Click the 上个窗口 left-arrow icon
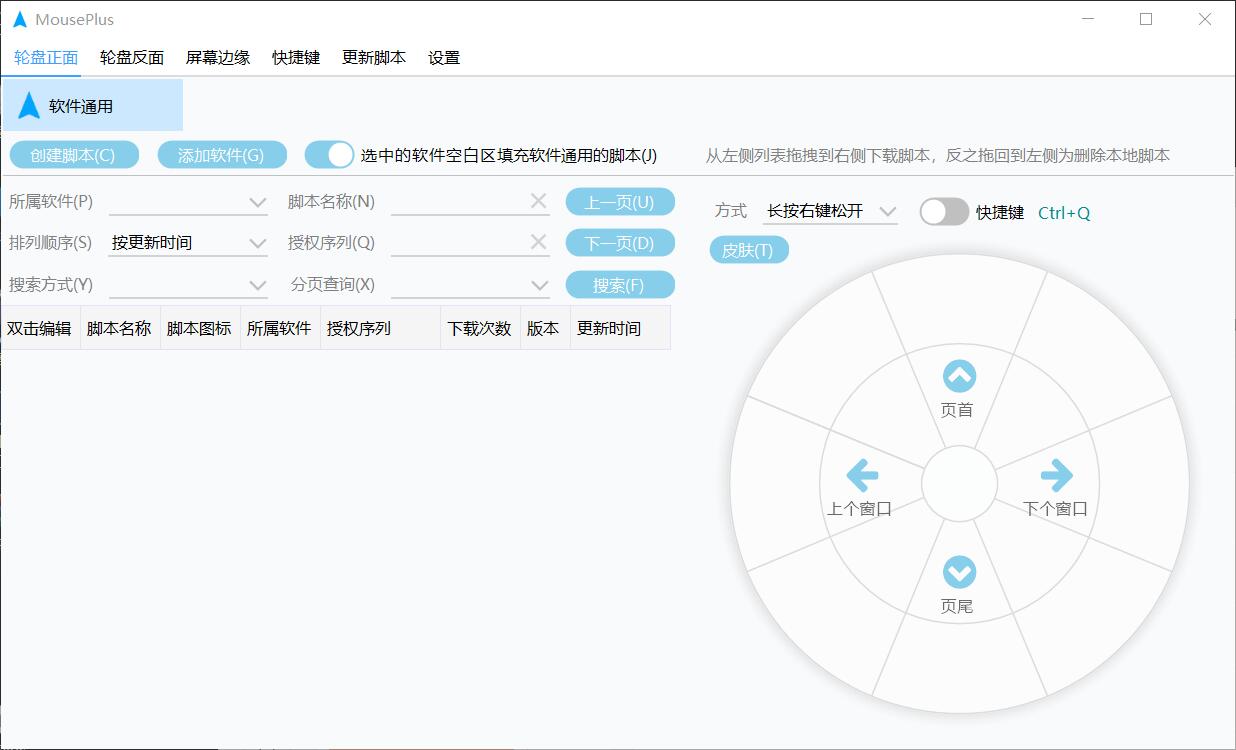Viewport: 1236px width, 750px height. click(x=861, y=475)
